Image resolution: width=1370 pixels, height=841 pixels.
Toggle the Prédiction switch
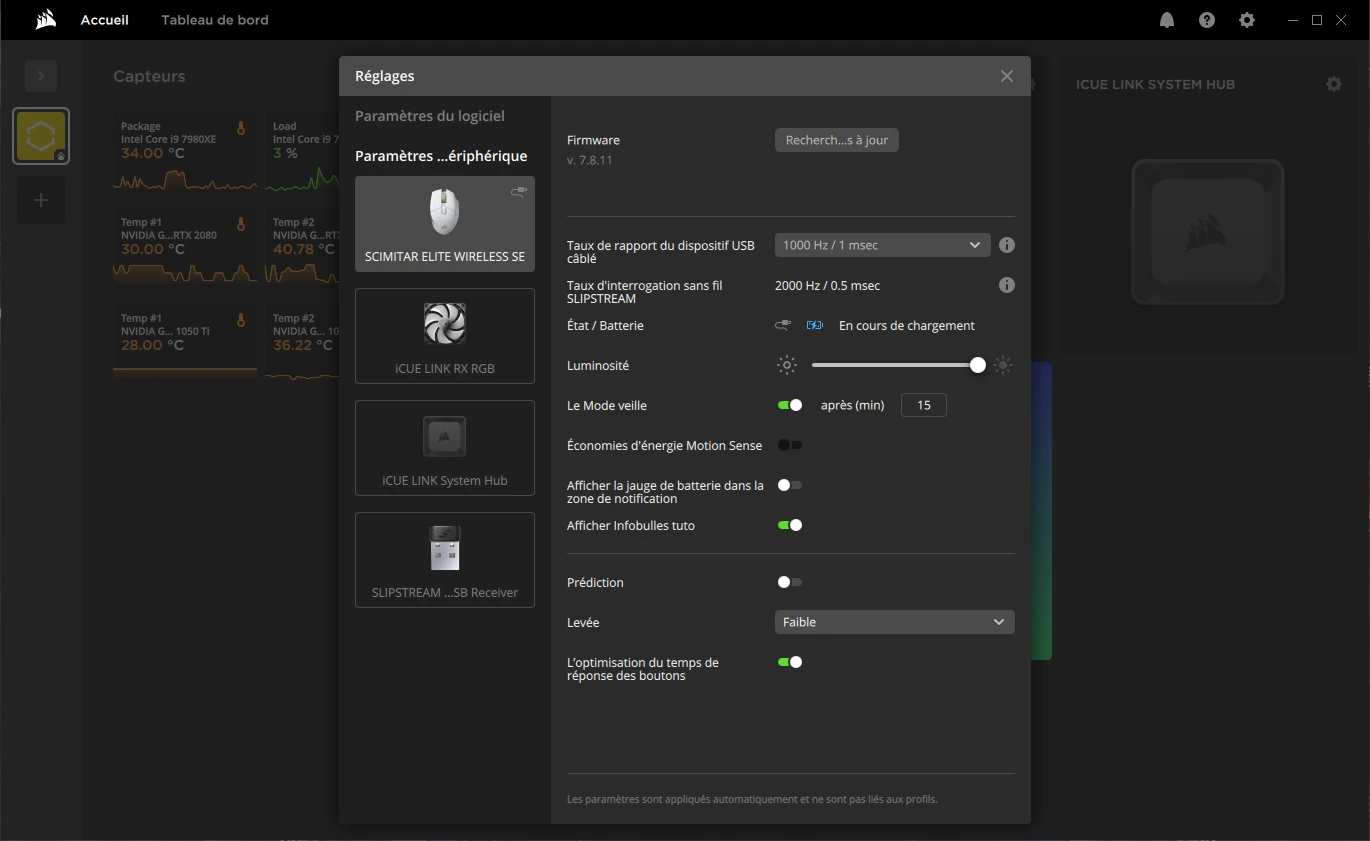pyautogui.click(x=790, y=582)
